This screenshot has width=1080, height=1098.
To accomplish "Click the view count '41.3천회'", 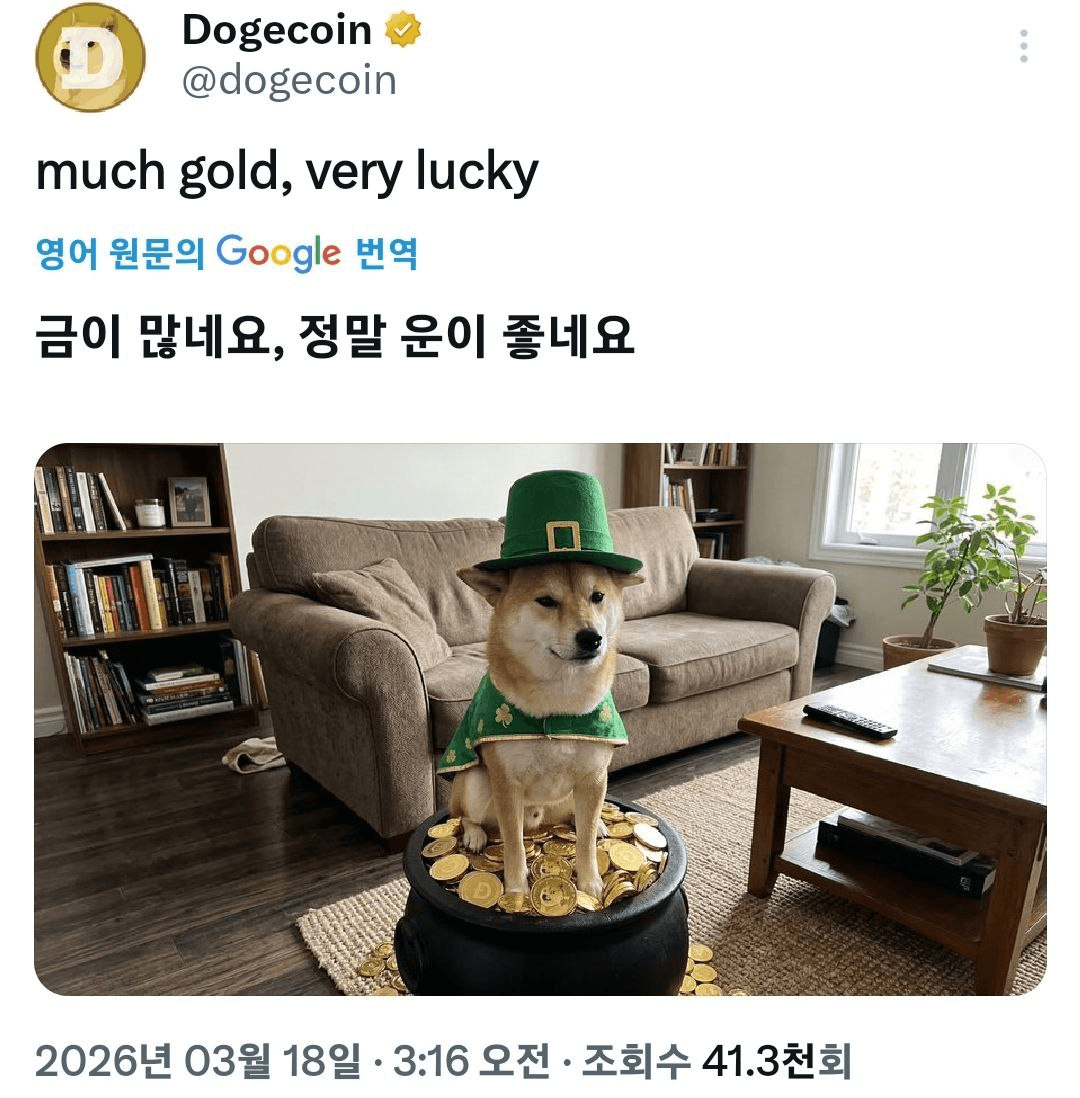I will click(x=777, y=1060).
